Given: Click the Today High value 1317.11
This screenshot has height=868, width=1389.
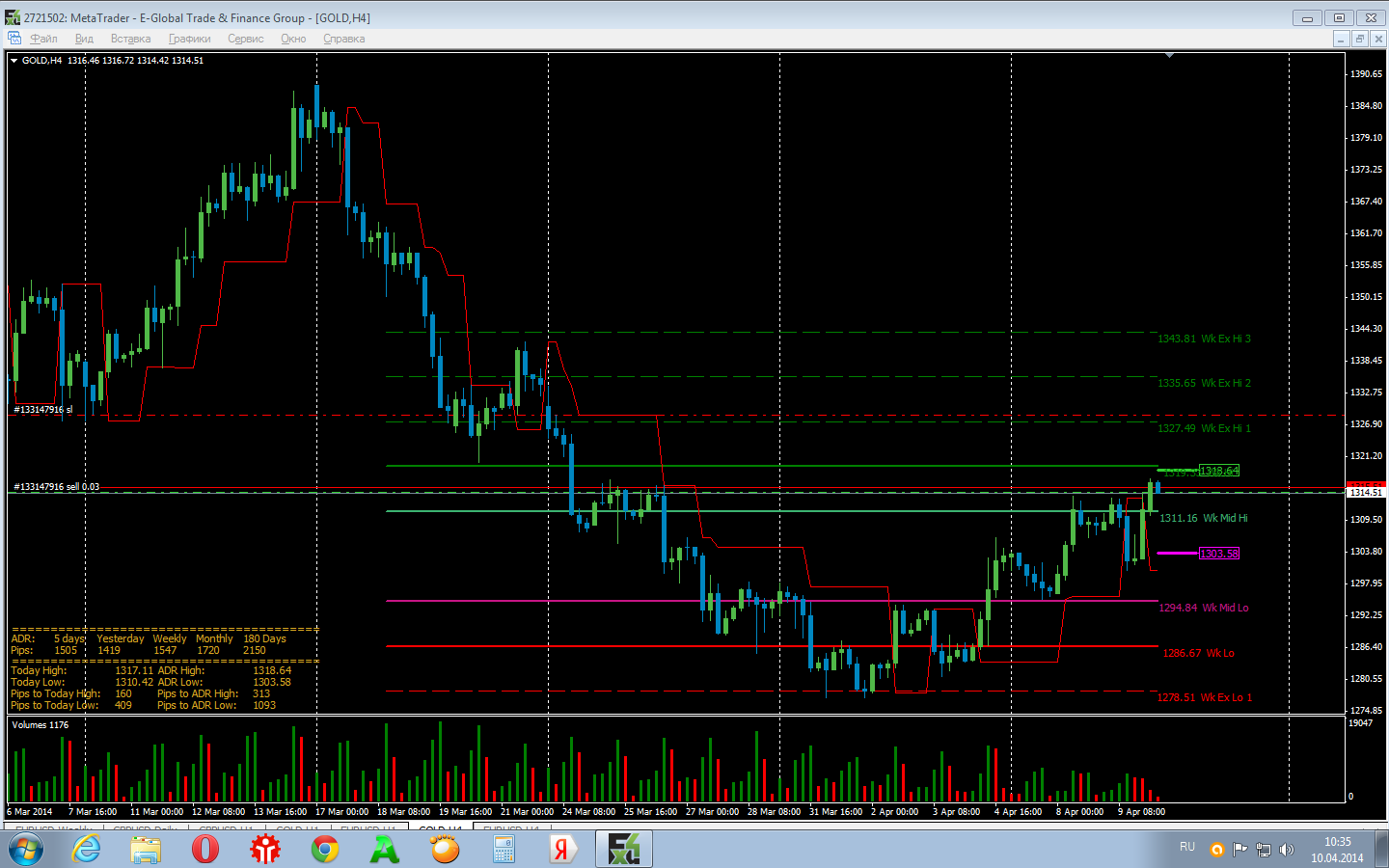Looking at the screenshot, I should (134, 670).
